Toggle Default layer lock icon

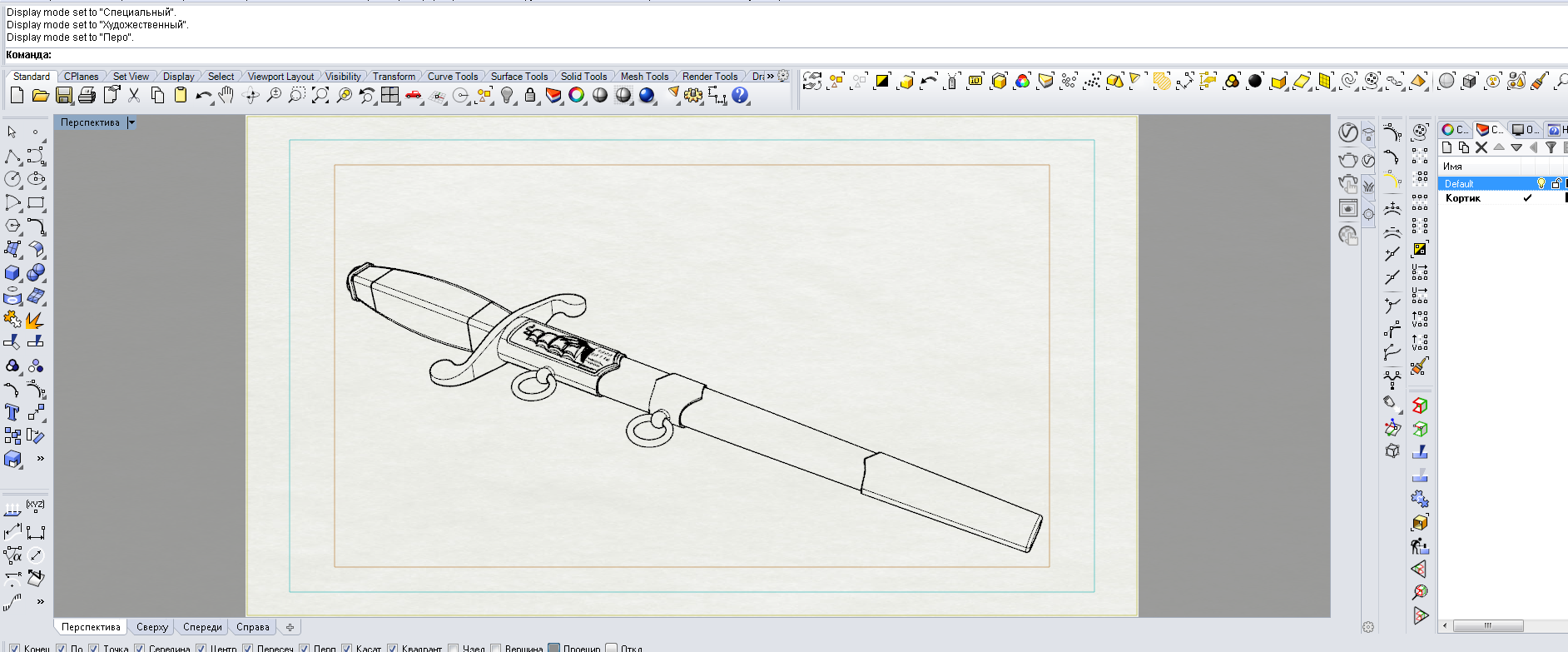click(1556, 183)
